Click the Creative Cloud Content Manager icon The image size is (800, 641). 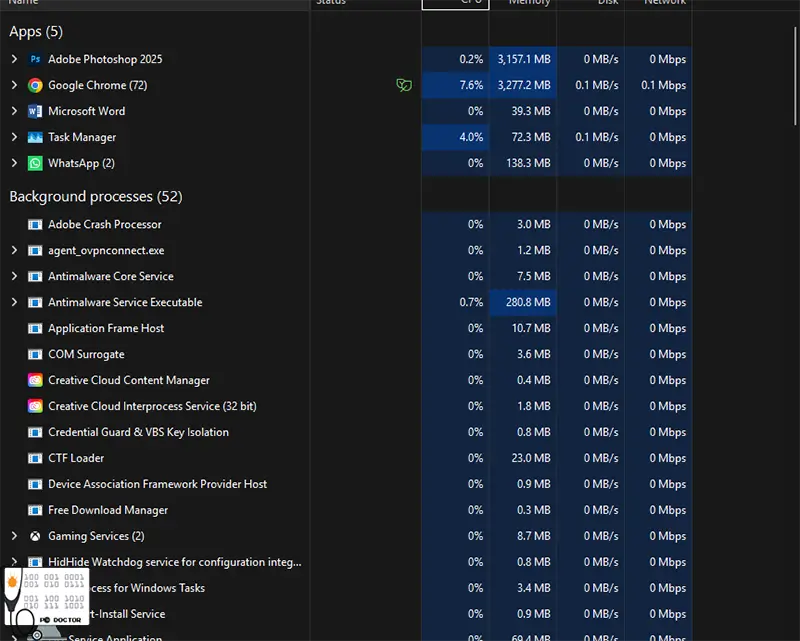click(x=35, y=380)
